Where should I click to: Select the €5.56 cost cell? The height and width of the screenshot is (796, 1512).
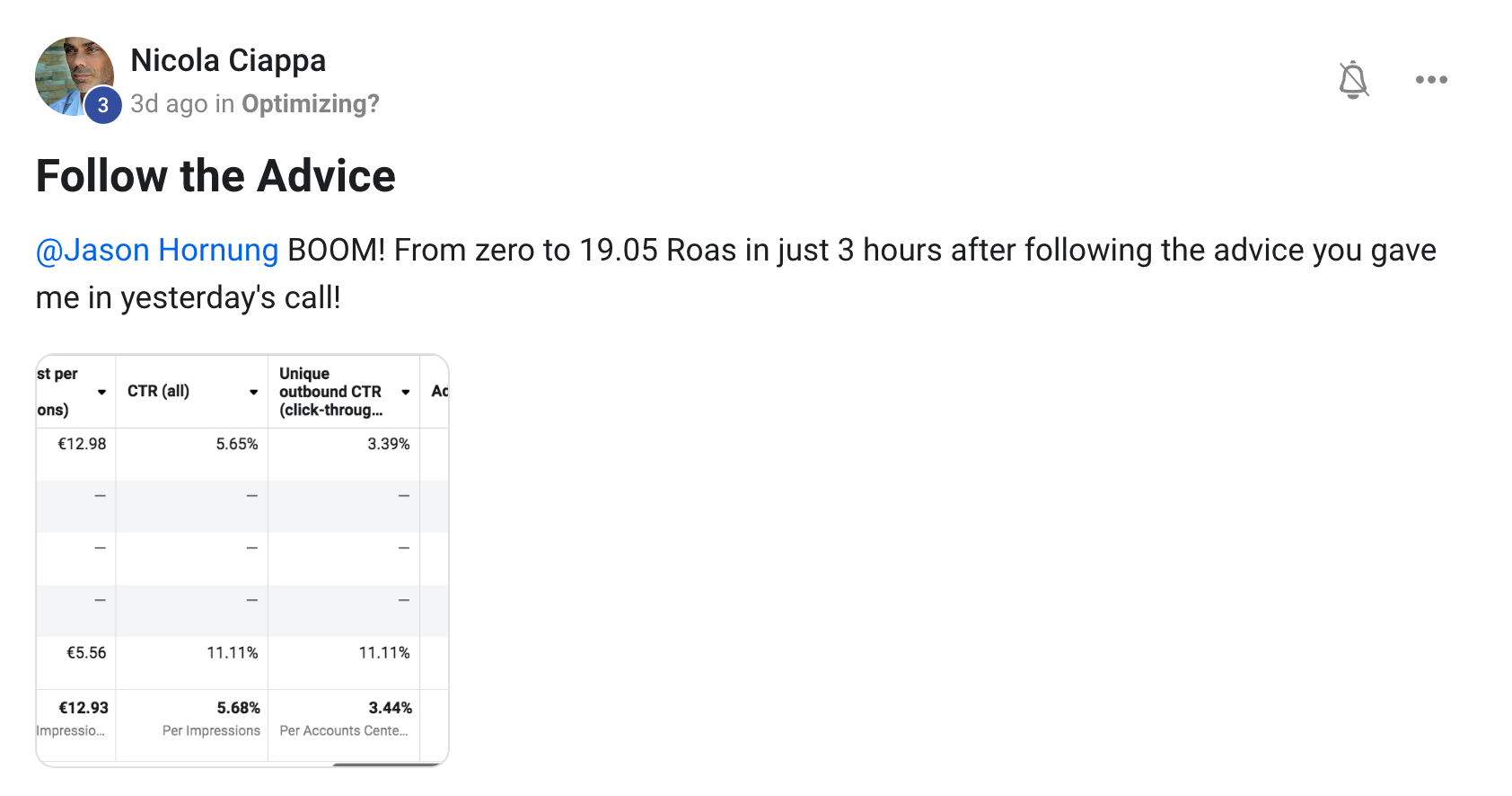click(86, 653)
